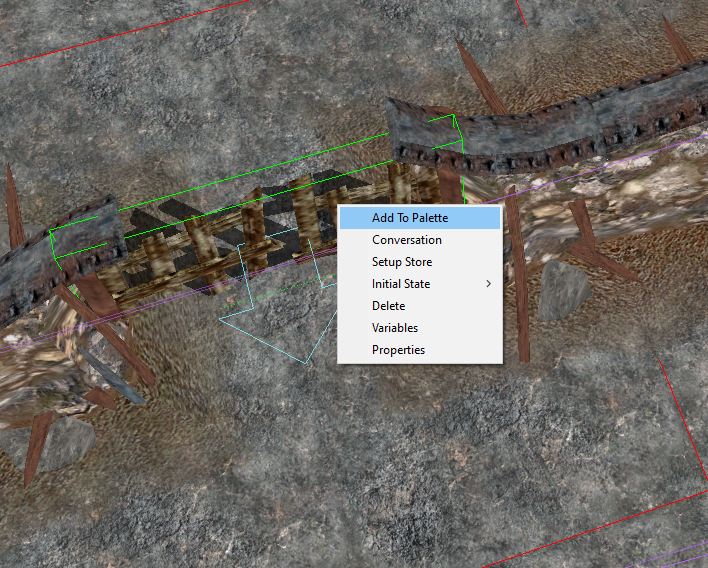The width and height of the screenshot is (708, 568).
Task: Click the red dashed boundary line at top-left
Action: coord(60,47)
